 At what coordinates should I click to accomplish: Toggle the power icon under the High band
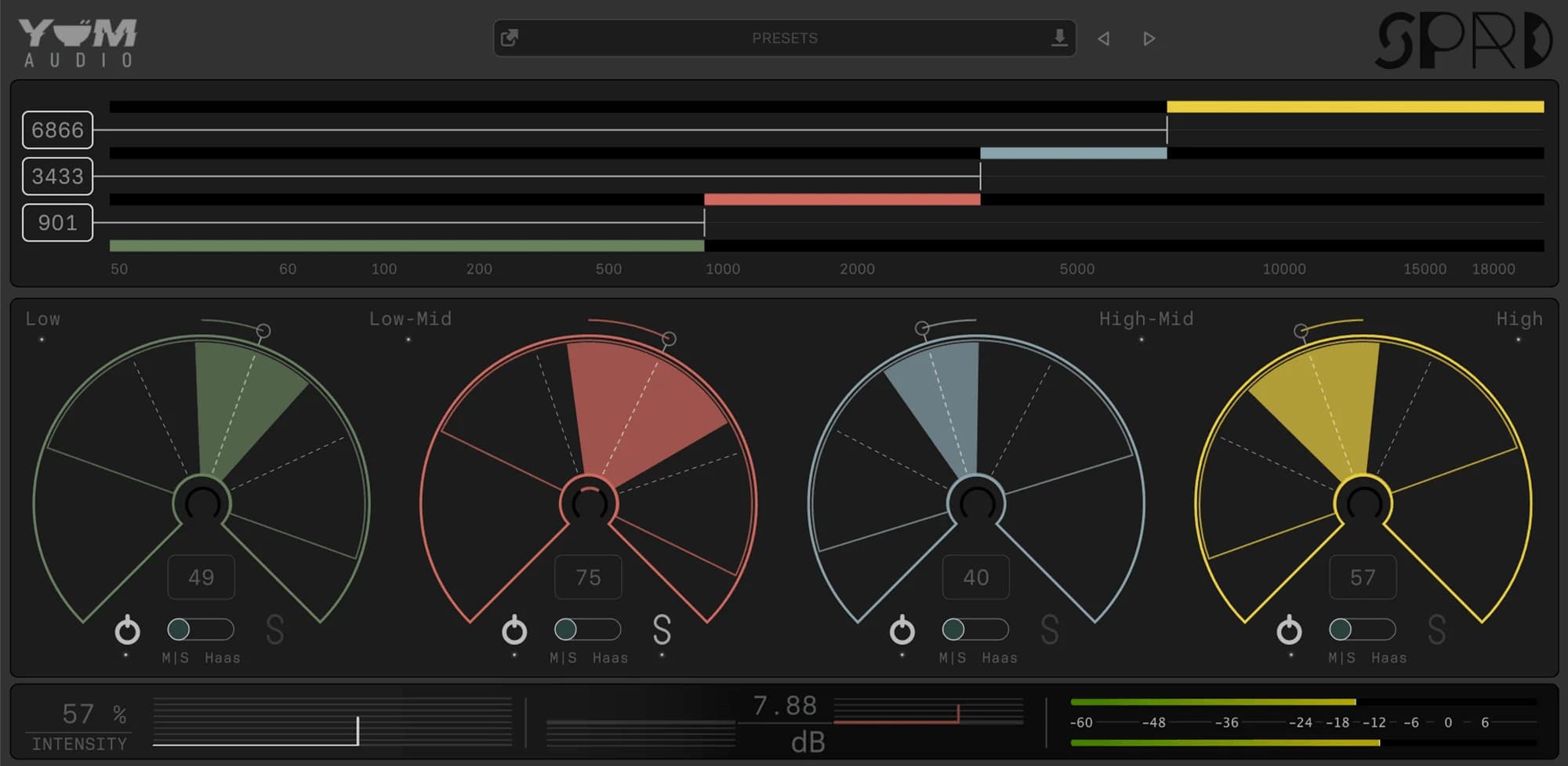tap(1289, 630)
